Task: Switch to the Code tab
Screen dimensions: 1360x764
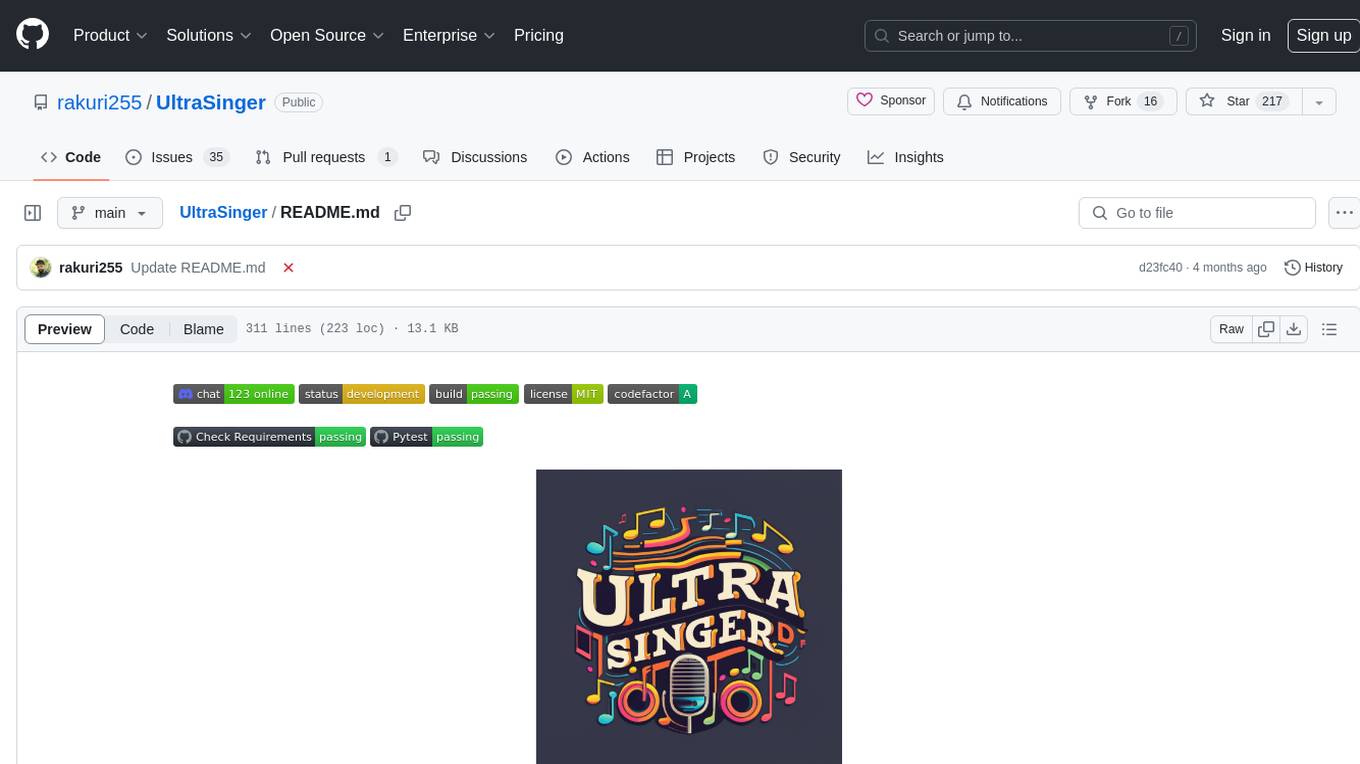Action: coord(71,157)
